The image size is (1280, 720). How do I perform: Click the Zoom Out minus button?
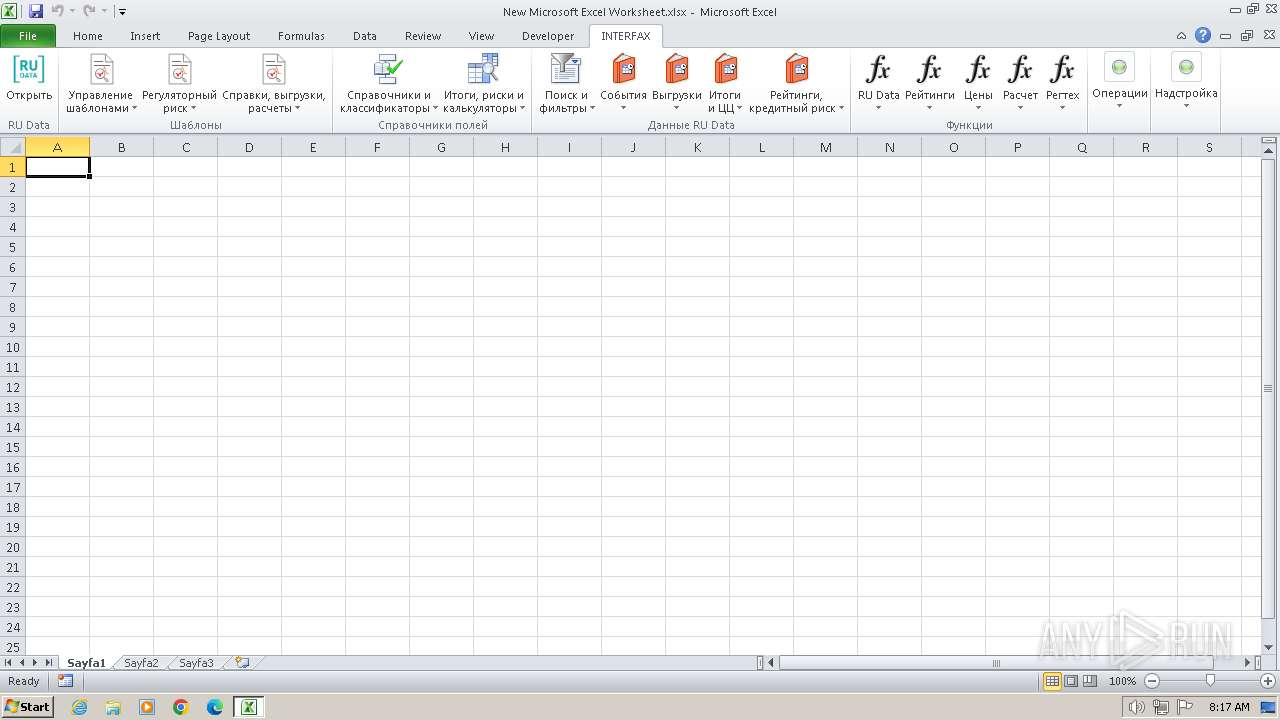click(1151, 681)
